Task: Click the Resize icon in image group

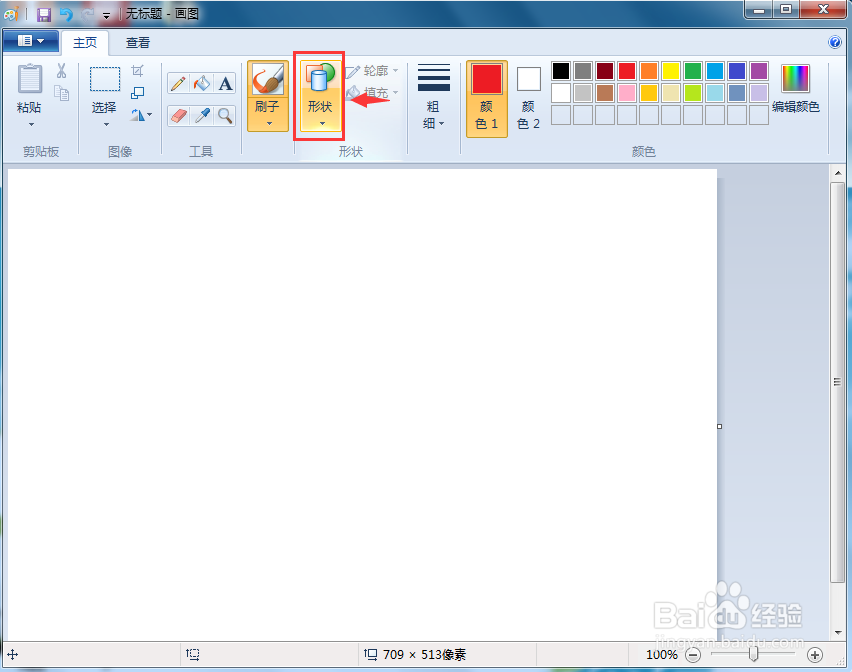Action: 137,93
